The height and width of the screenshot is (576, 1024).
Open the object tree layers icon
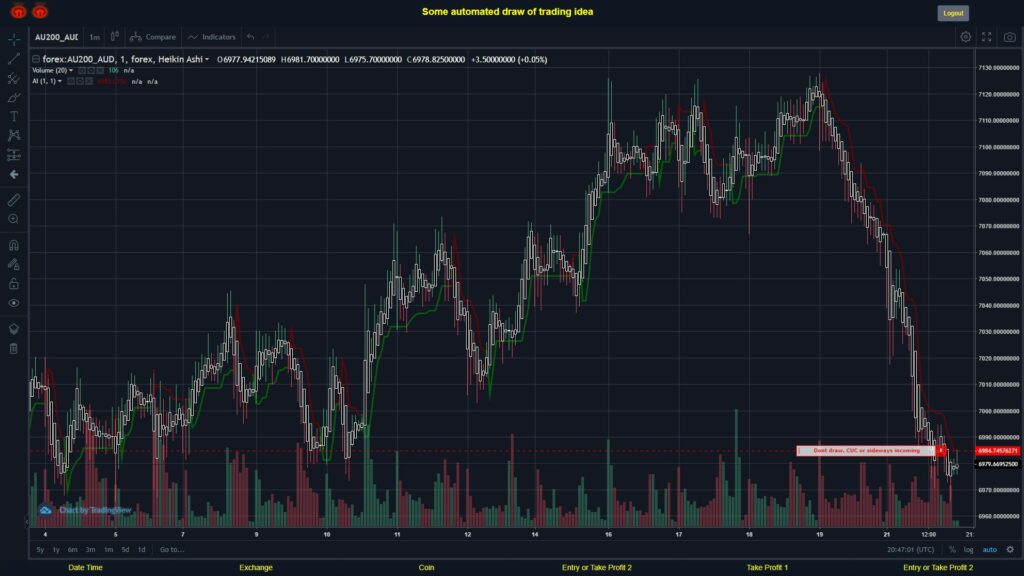14,328
